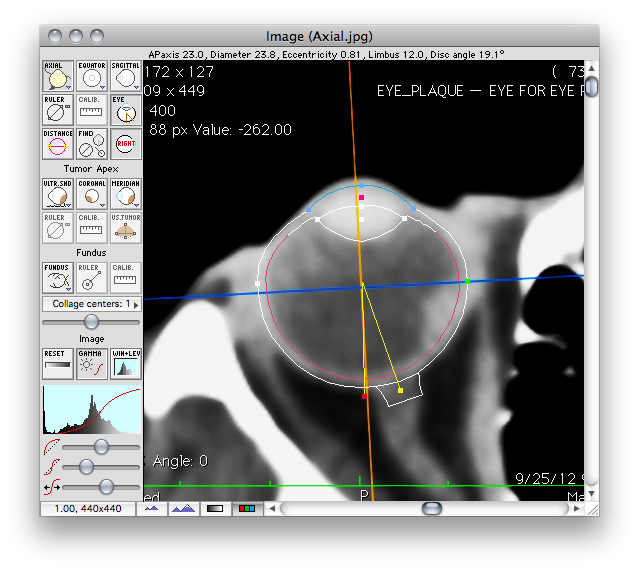
Task: Click the '1.00, 440x440' zoom readout
Action: click(x=88, y=509)
